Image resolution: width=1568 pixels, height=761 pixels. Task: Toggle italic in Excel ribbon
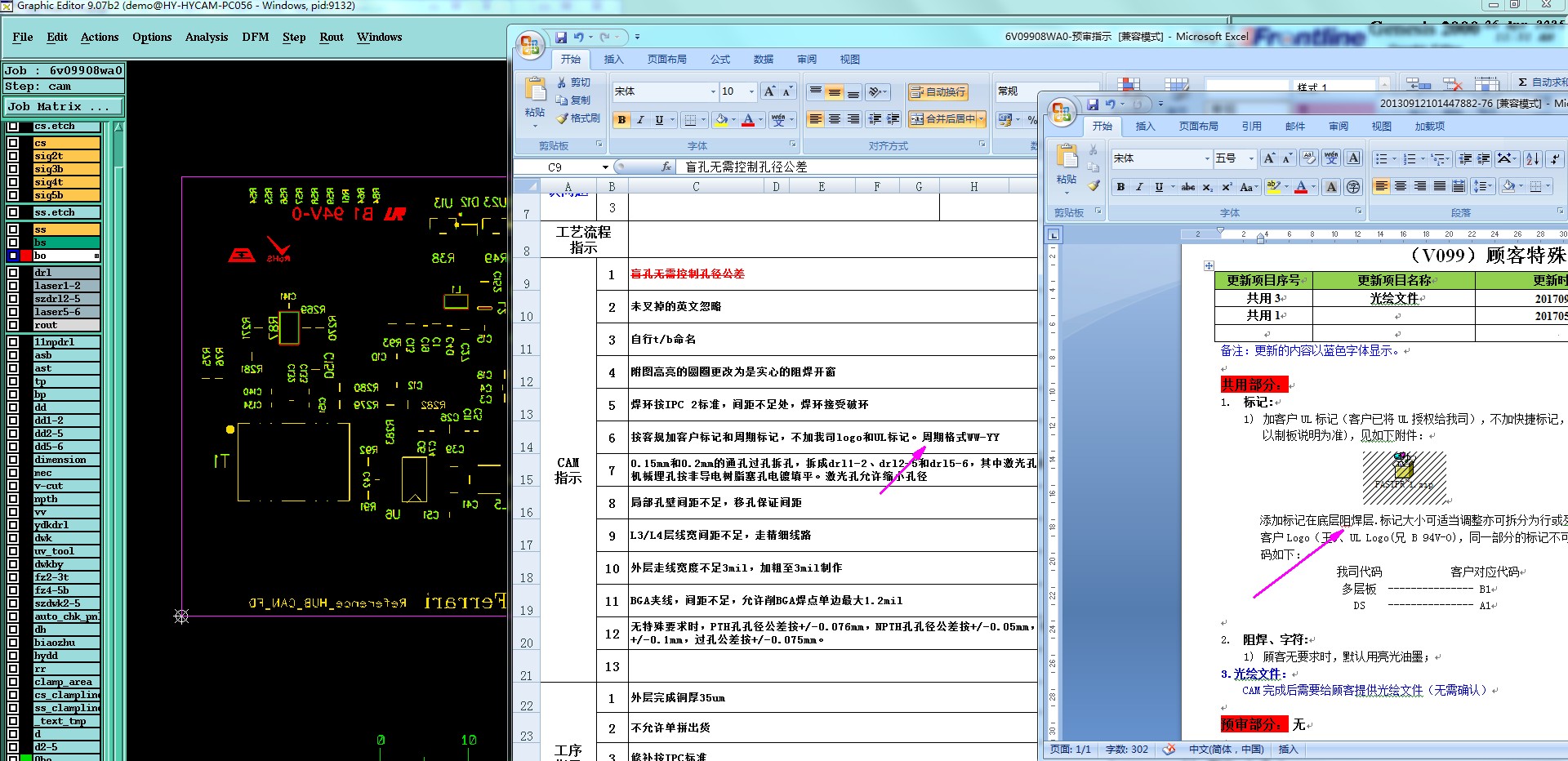640,120
